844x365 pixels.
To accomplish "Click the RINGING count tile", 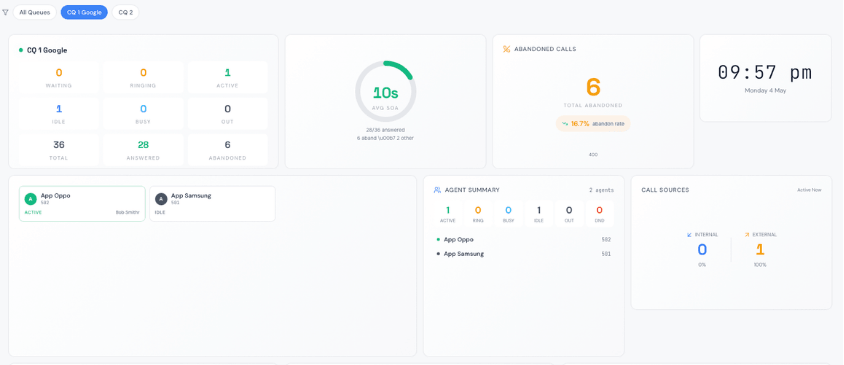I will (143, 78).
